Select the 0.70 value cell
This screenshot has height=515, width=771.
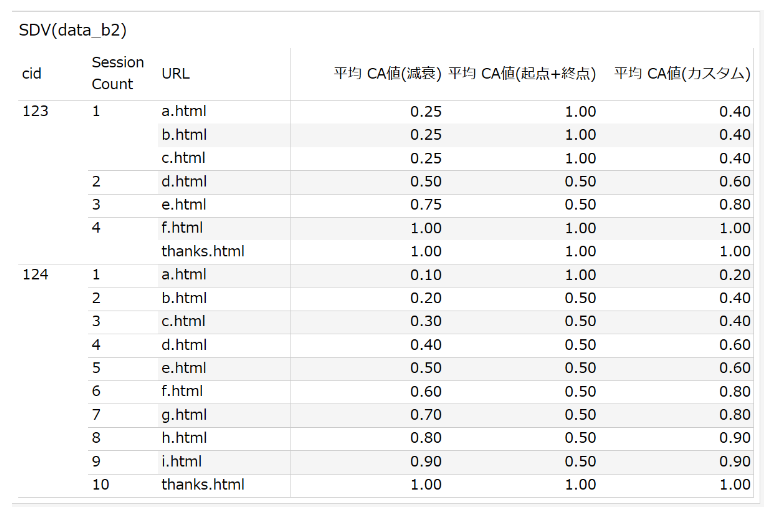click(426, 414)
